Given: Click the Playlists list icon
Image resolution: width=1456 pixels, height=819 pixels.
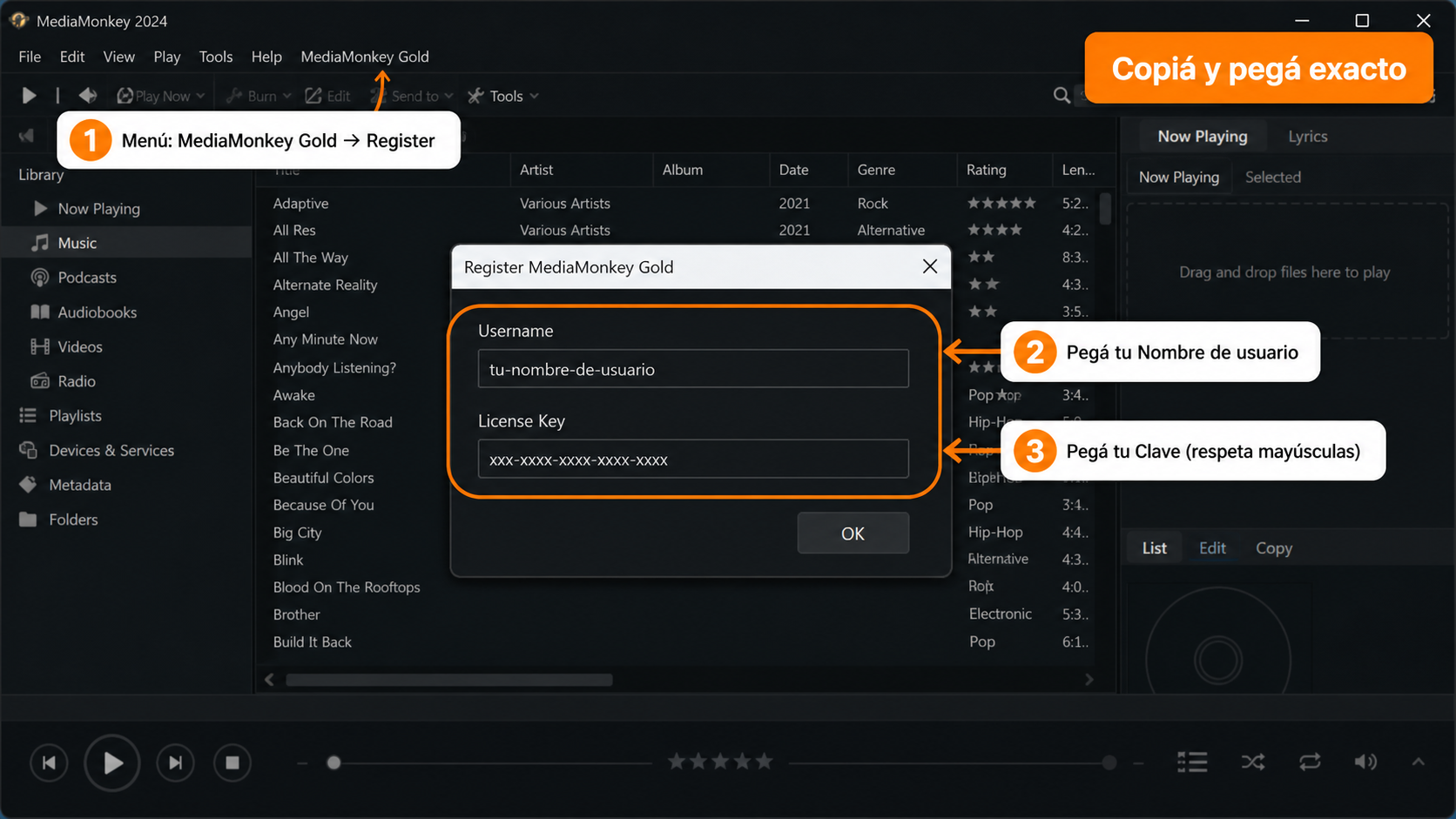Looking at the screenshot, I should point(28,416).
